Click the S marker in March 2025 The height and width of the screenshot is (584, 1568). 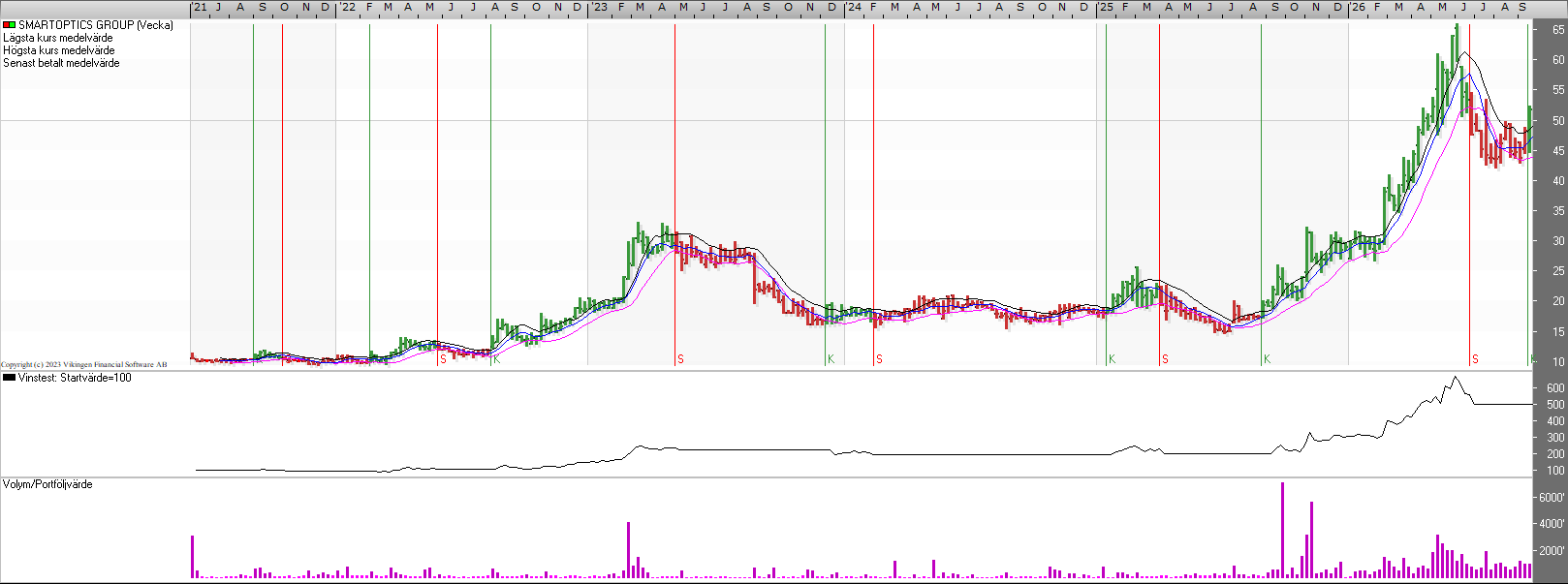pos(1165,359)
